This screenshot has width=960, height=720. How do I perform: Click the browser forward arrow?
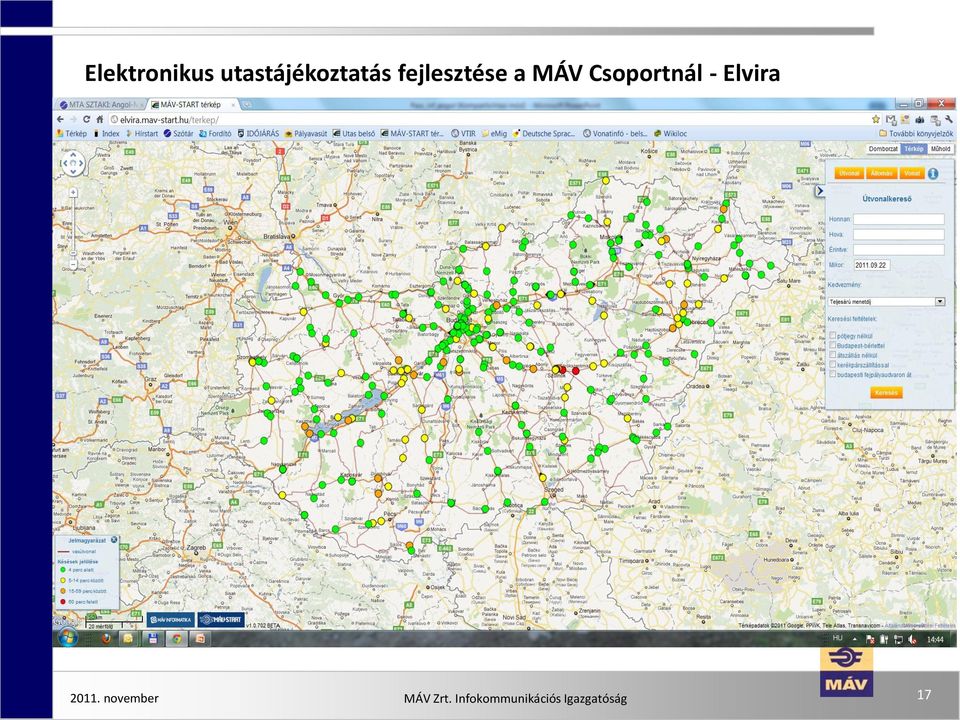click(73, 119)
